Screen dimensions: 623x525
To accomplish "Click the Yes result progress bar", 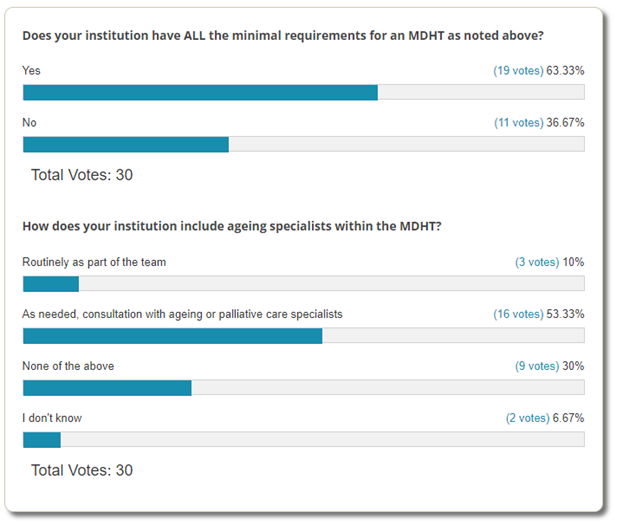I will (x=303, y=93).
